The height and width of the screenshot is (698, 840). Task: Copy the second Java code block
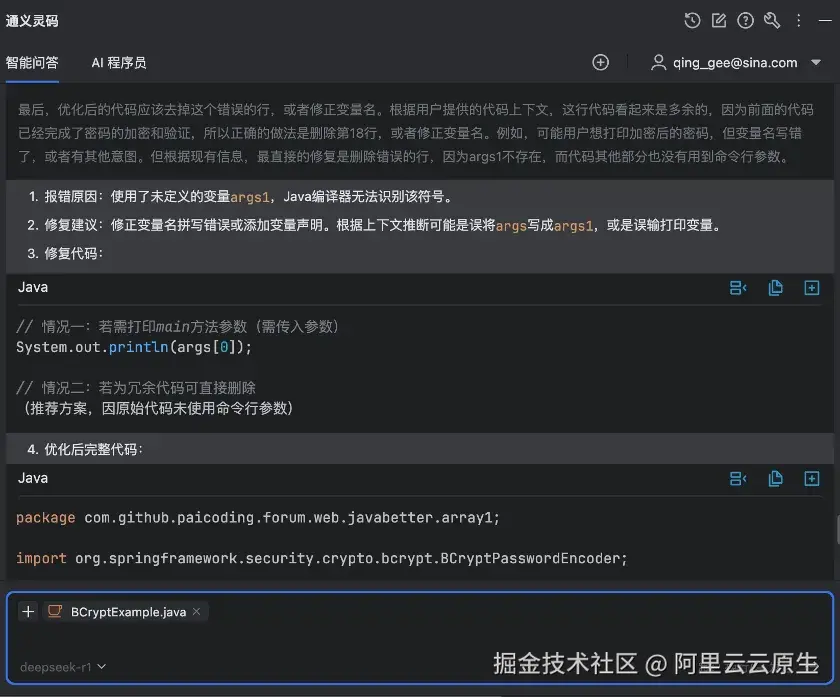[x=775, y=478]
